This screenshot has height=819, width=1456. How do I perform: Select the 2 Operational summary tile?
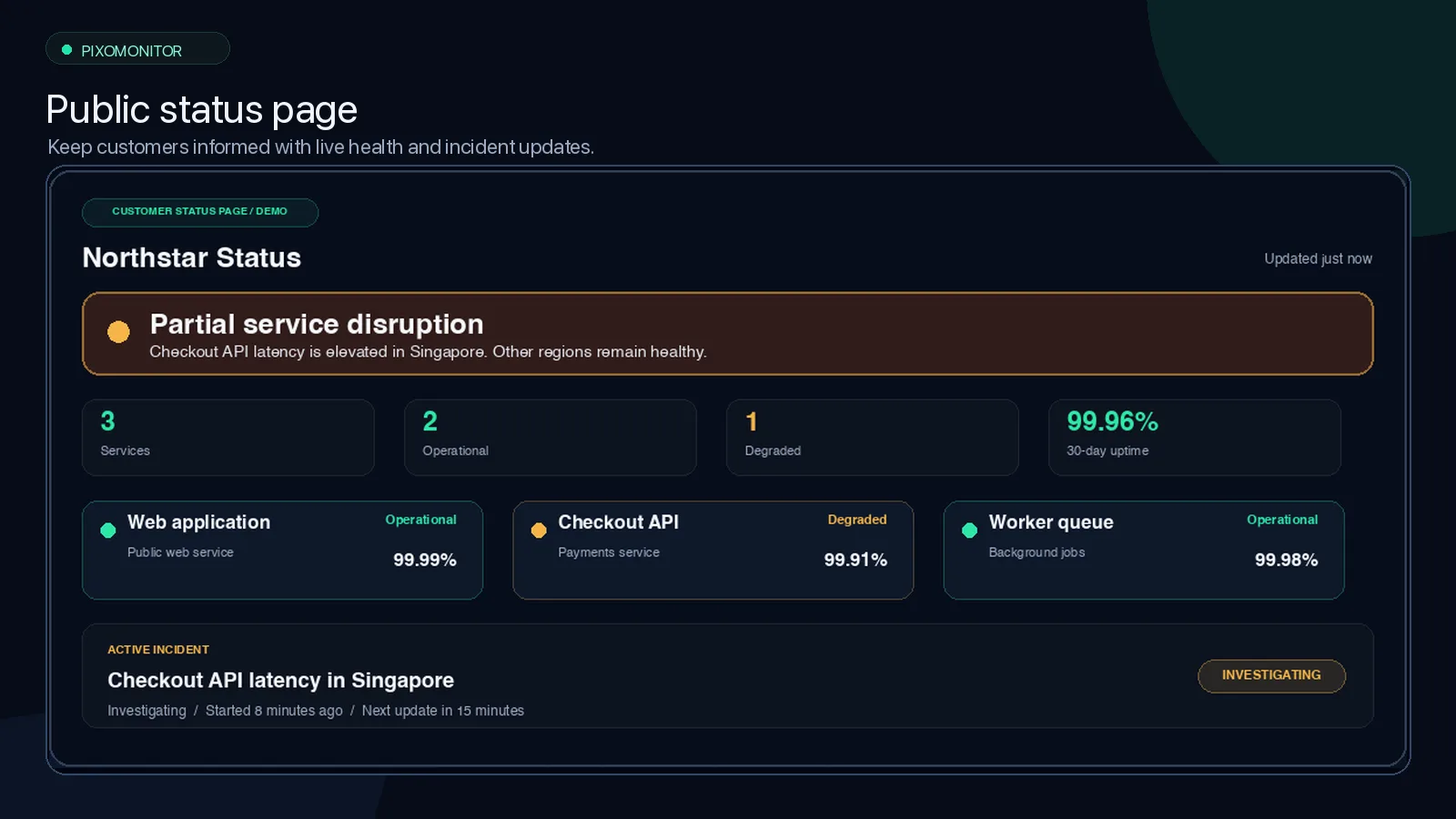551,438
